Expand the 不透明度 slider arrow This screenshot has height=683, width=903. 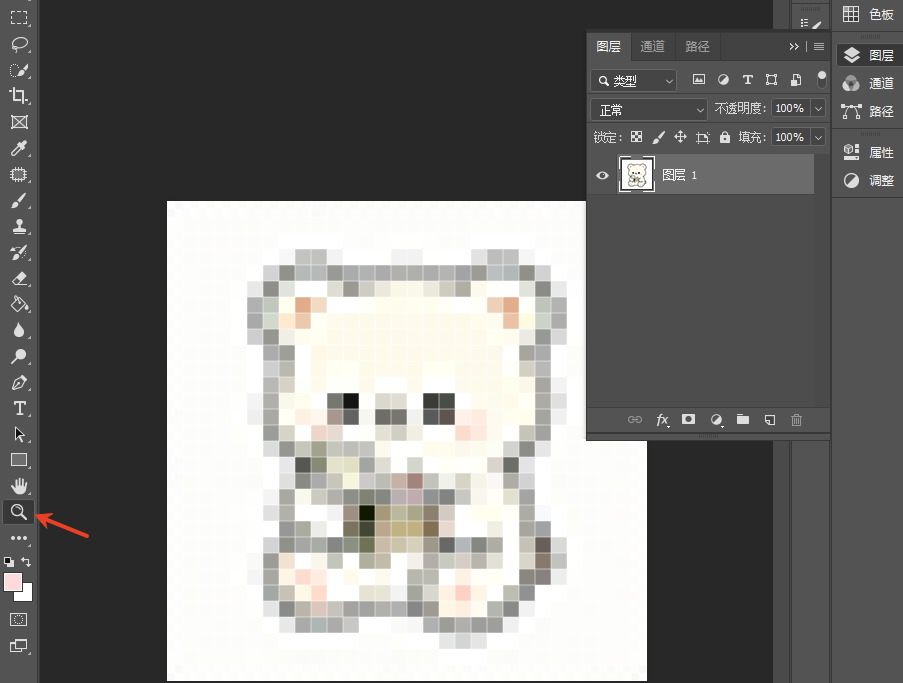(818, 108)
